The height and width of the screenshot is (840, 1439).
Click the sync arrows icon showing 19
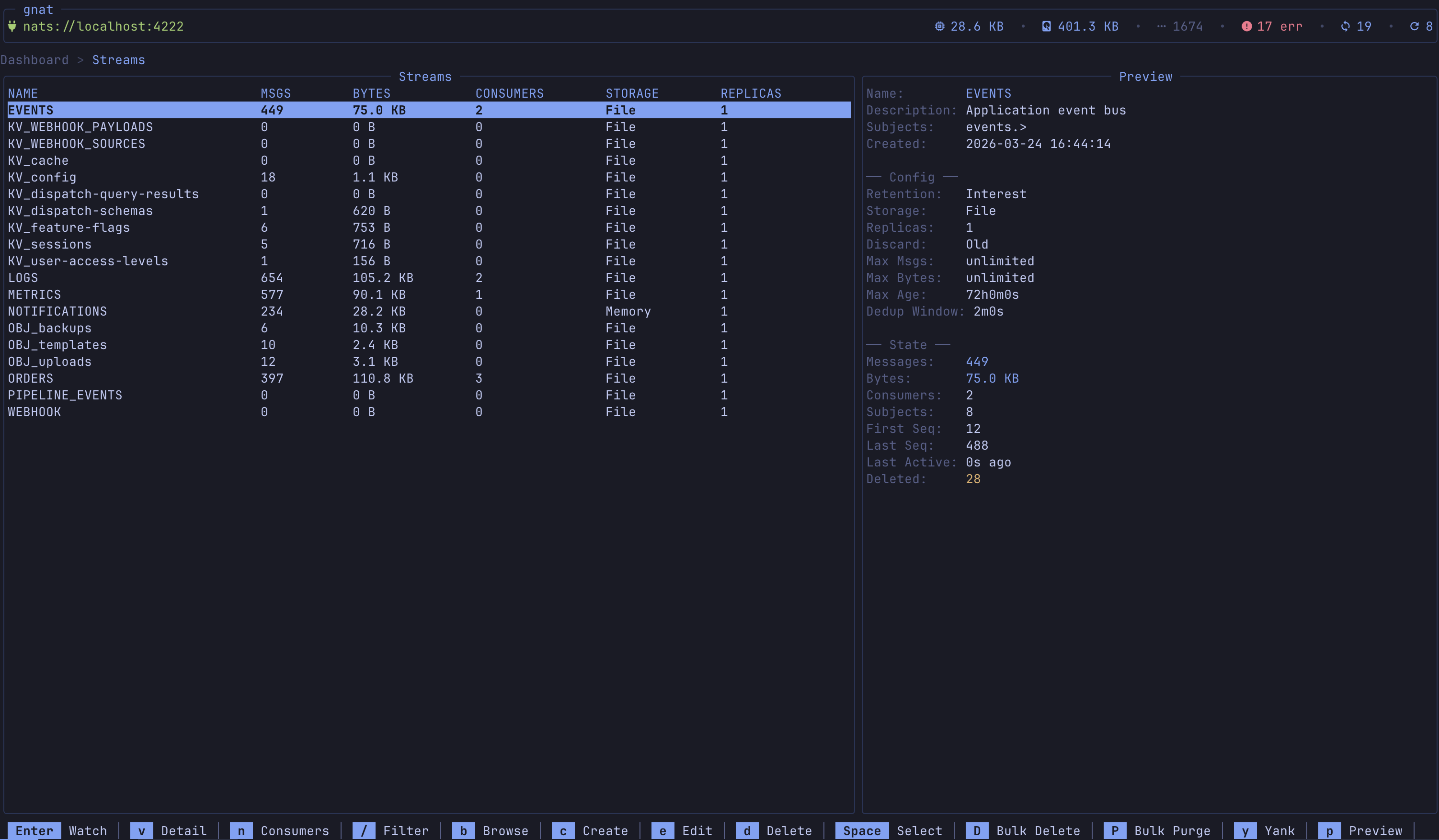(x=1346, y=26)
